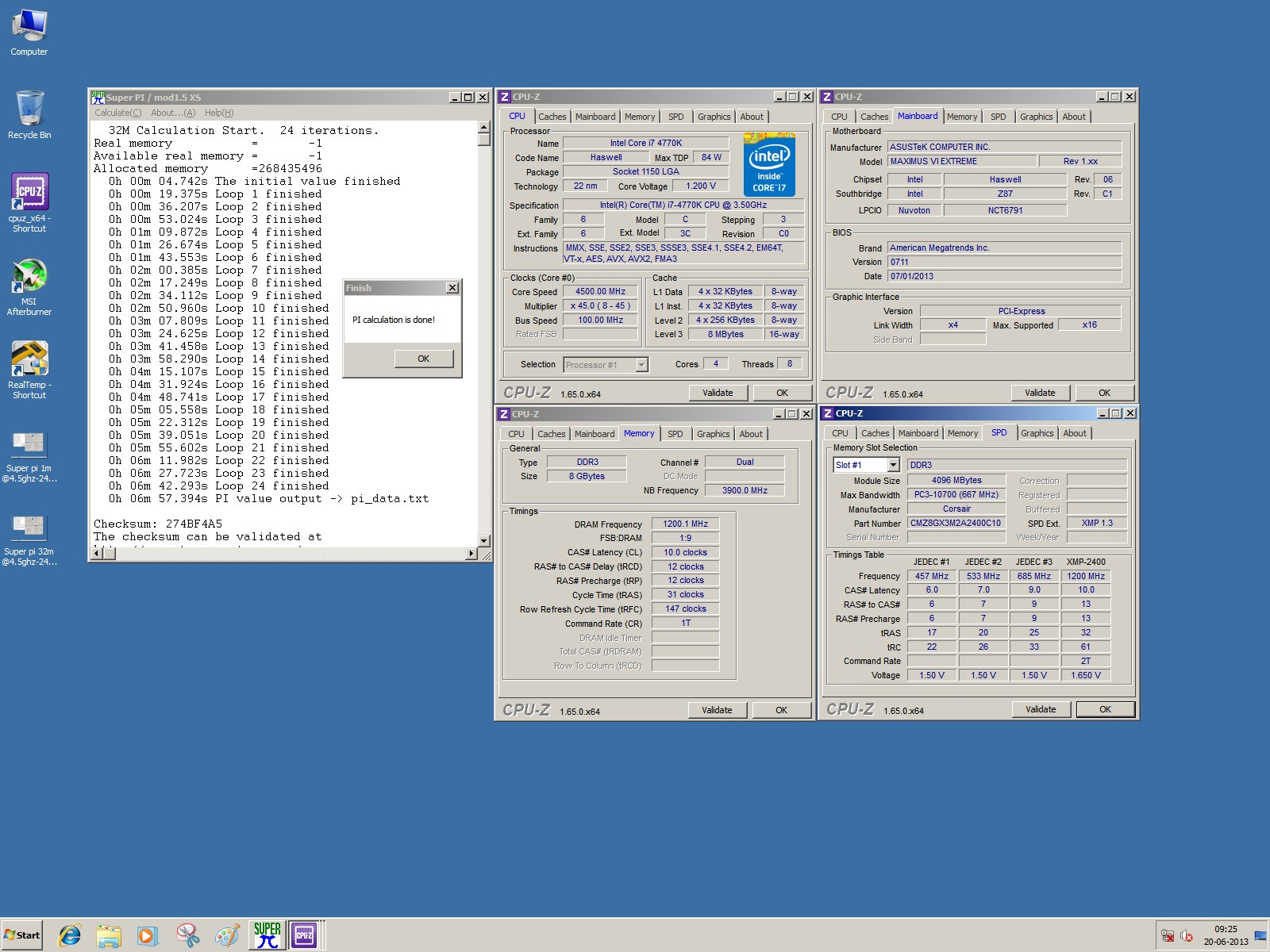Click Validate in CPU-Z Mainboard window
The width and height of the screenshot is (1270, 952).
click(1040, 393)
